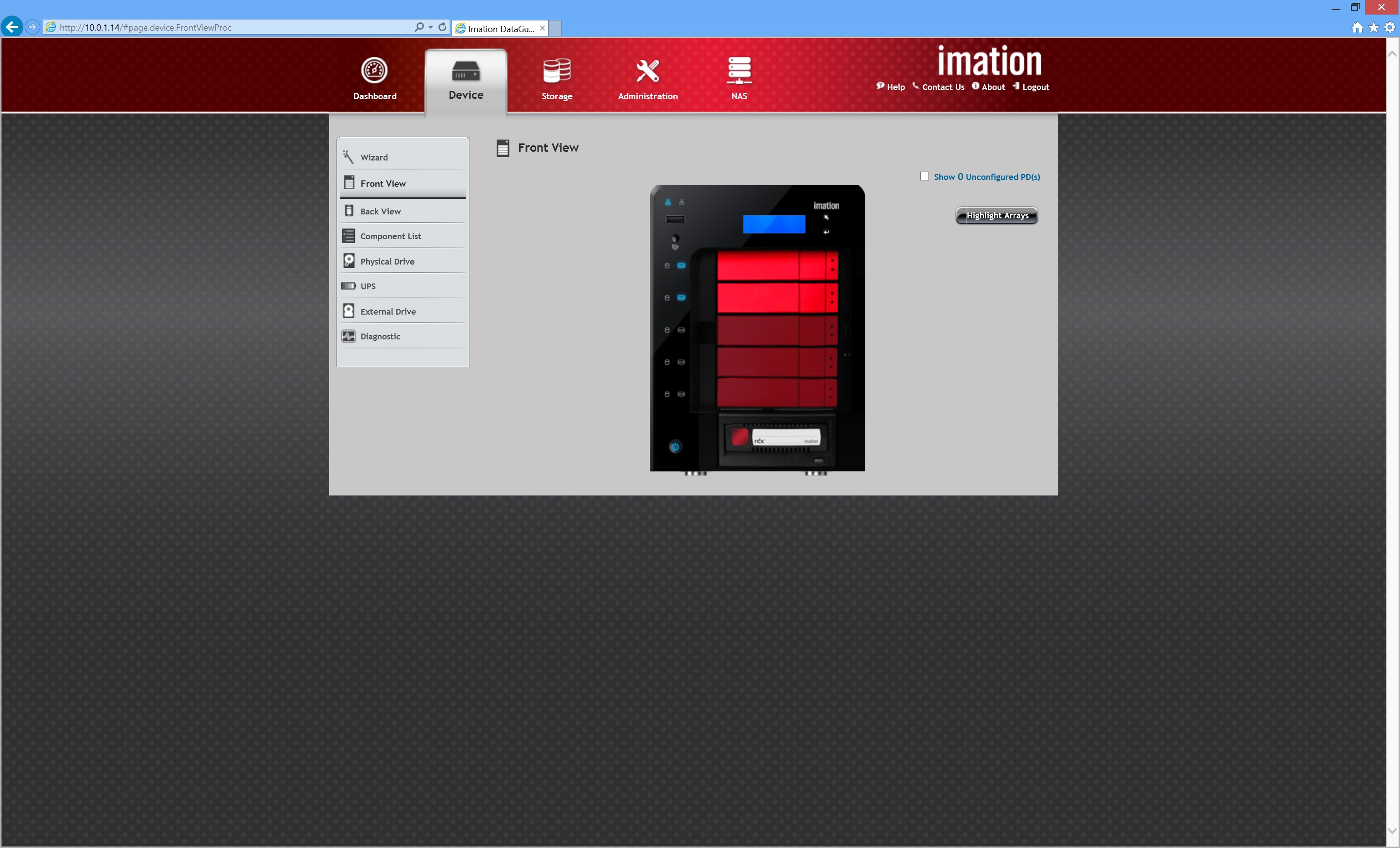Open the Dashboard gauge icon

point(374,71)
